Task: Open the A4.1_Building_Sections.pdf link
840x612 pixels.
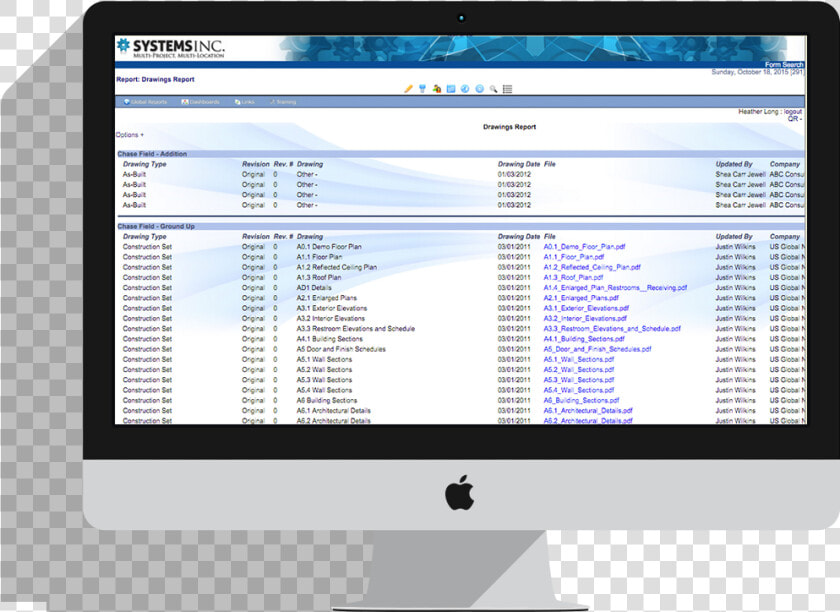Action: (x=584, y=339)
